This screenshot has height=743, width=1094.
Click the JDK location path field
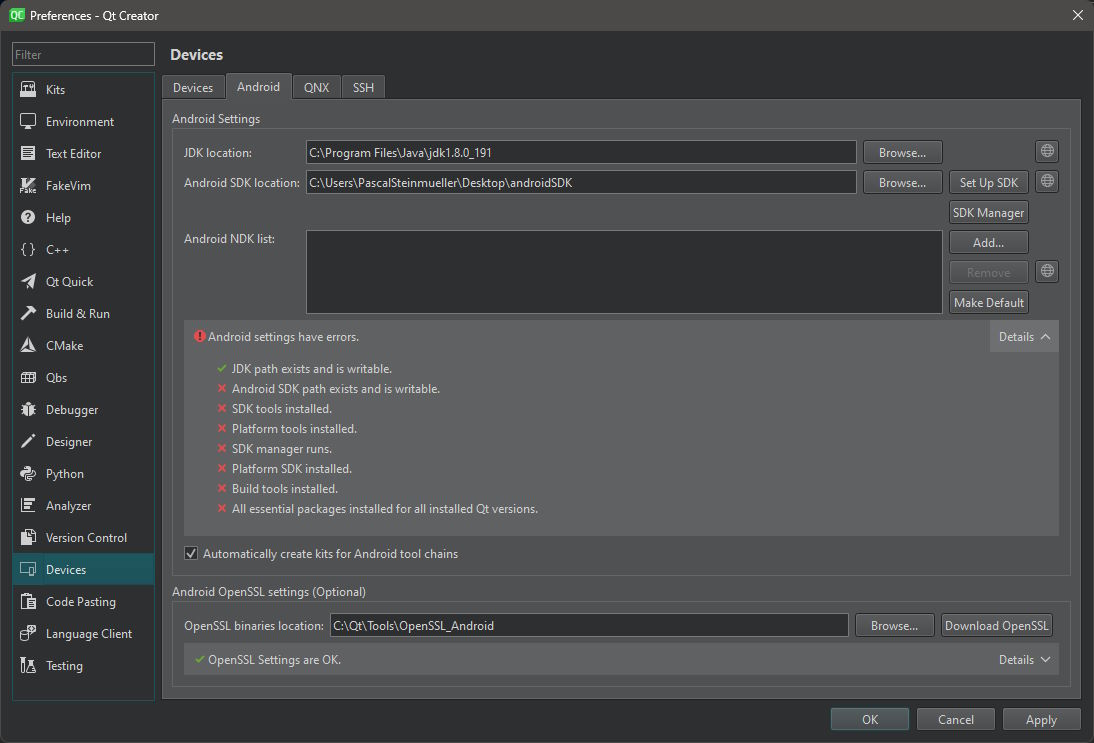tap(580, 152)
